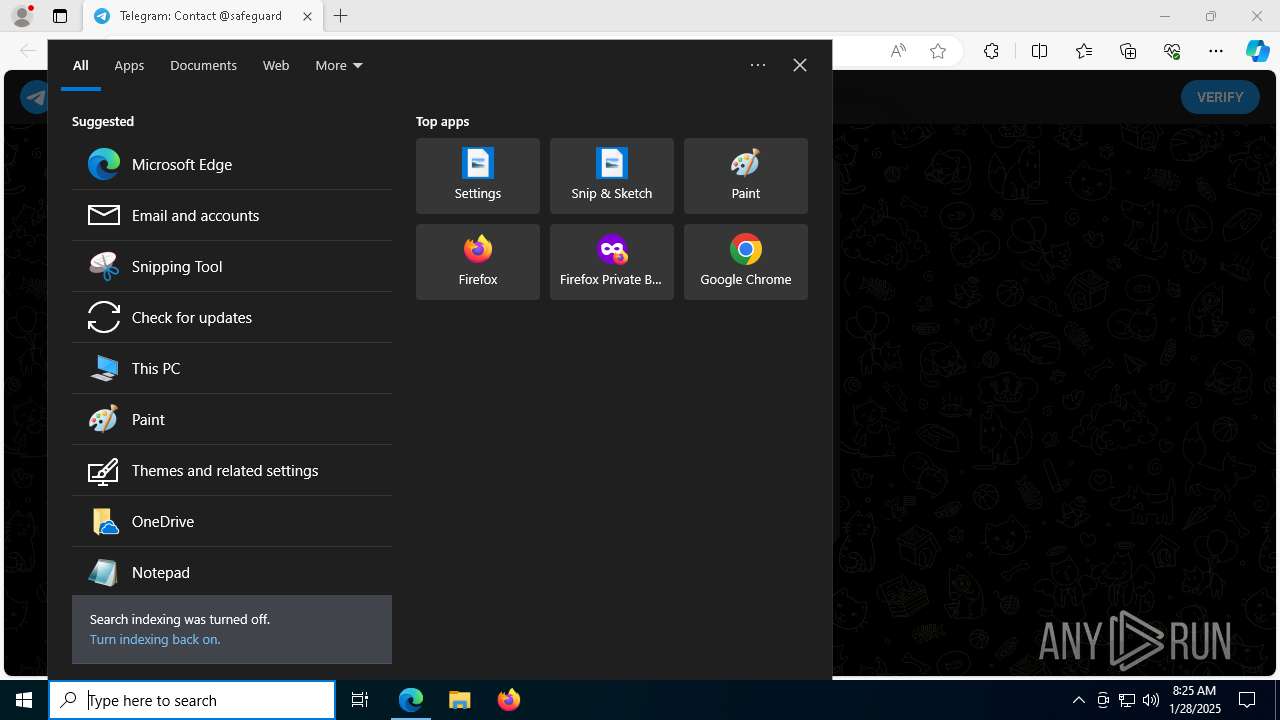Screen dimensions: 1280x720
Task: Open Edge extensions menu
Action: click(x=991, y=51)
